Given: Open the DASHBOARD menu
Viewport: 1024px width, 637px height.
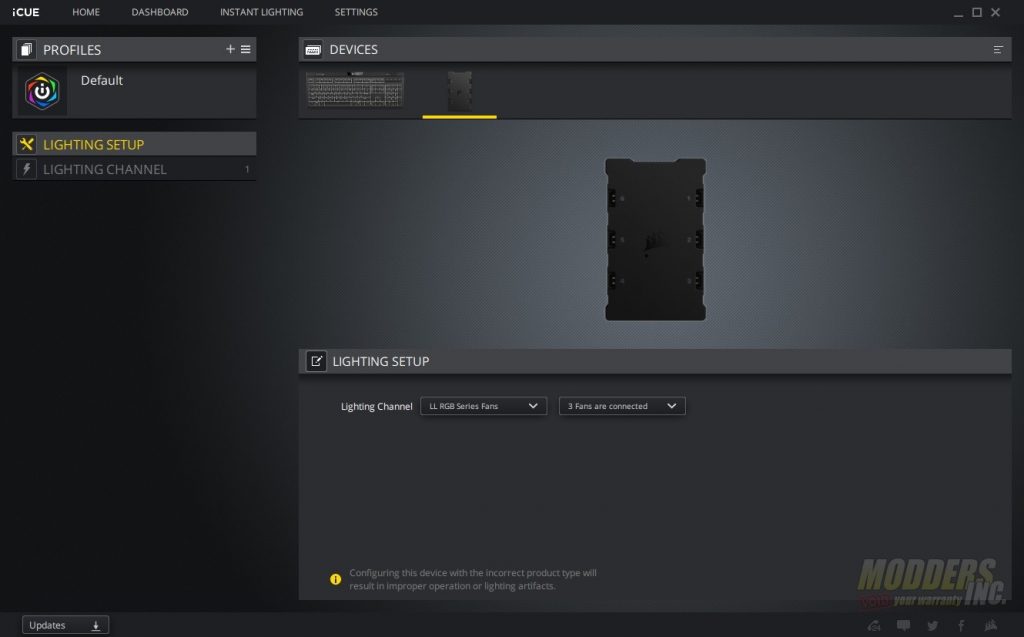Looking at the screenshot, I should click(x=159, y=12).
